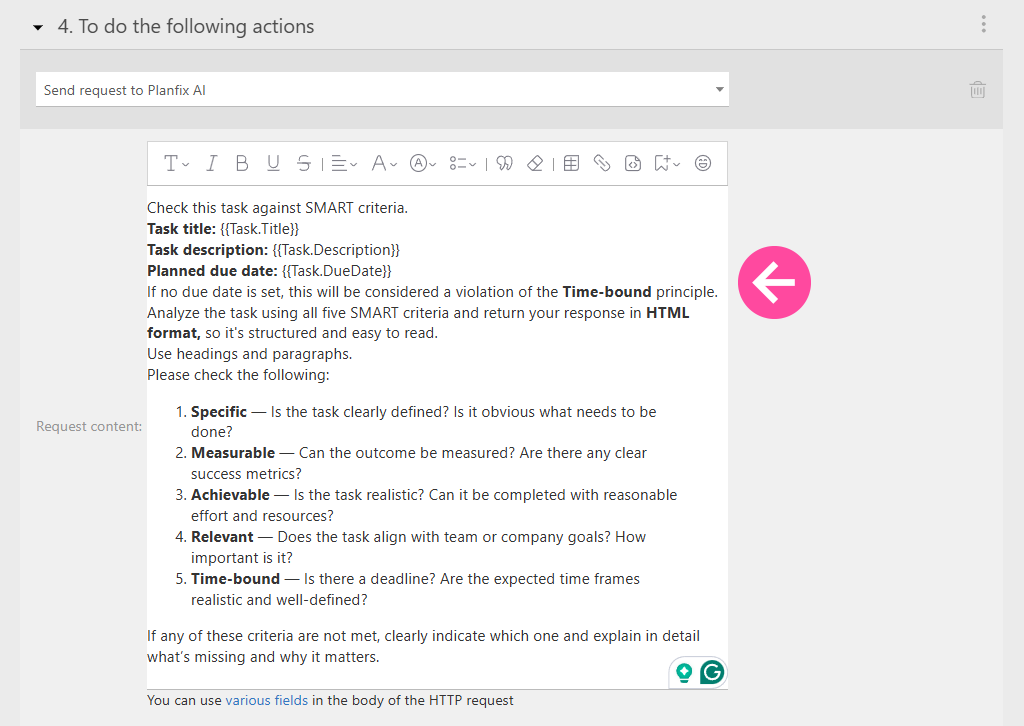Click the green lightbulb suggestions icon
Screen dimensions: 1024x726
pos(684,672)
